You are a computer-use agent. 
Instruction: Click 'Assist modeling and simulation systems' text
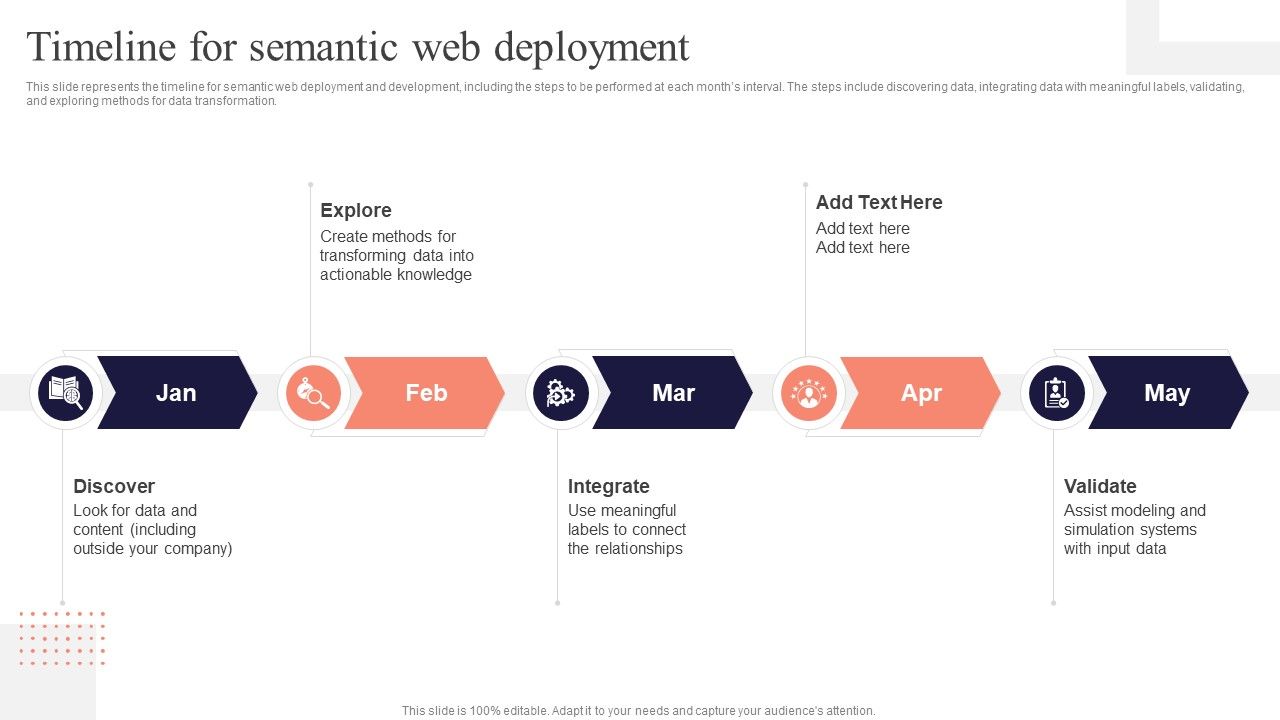[1135, 530]
